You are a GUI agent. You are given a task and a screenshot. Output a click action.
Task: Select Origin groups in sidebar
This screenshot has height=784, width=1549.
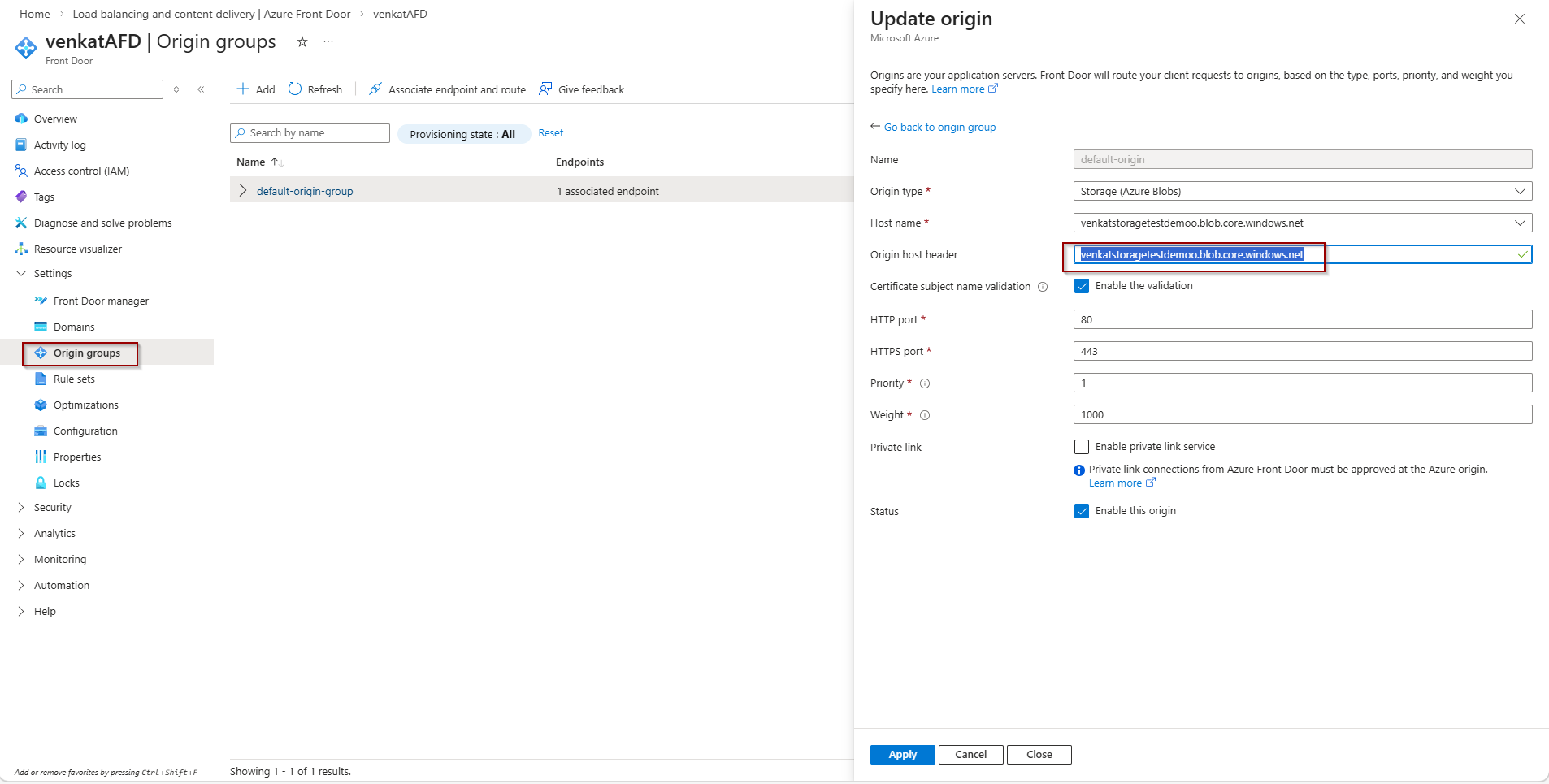pyautogui.click(x=87, y=353)
